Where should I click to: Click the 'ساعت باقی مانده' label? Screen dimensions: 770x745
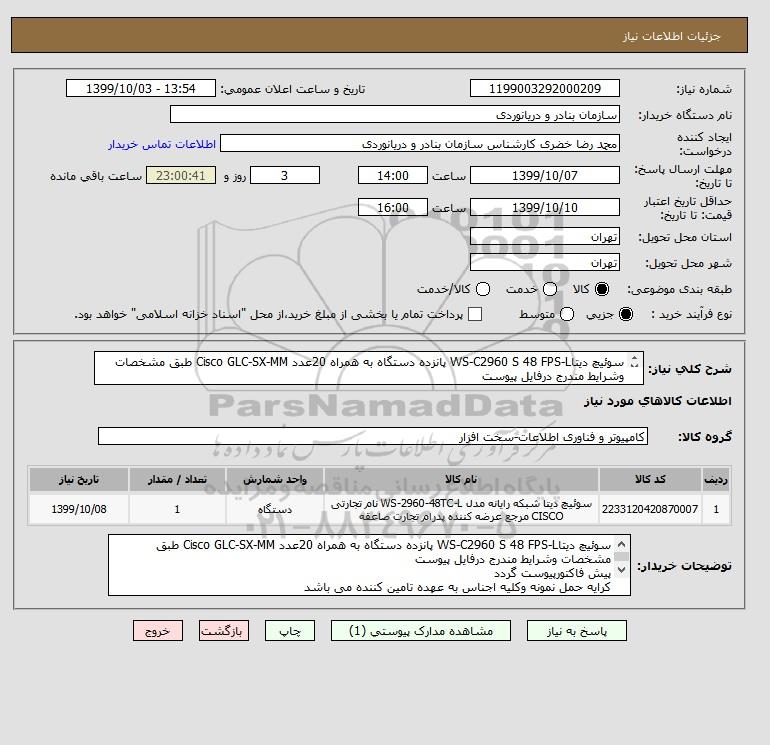point(96,176)
